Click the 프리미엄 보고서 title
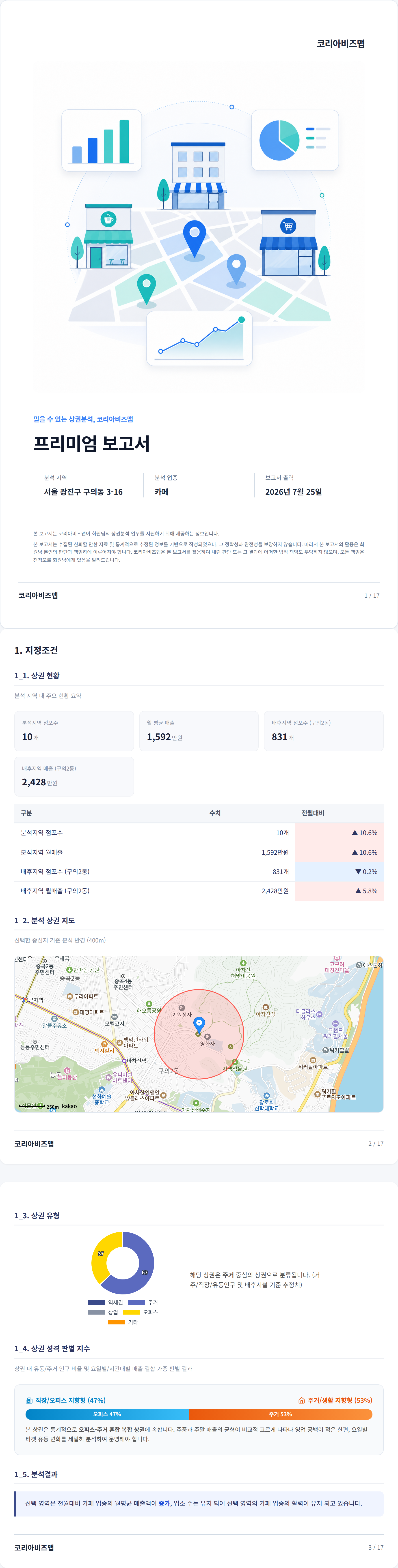This screenshot has width=398, height=1568. click(x=91, y=444)
